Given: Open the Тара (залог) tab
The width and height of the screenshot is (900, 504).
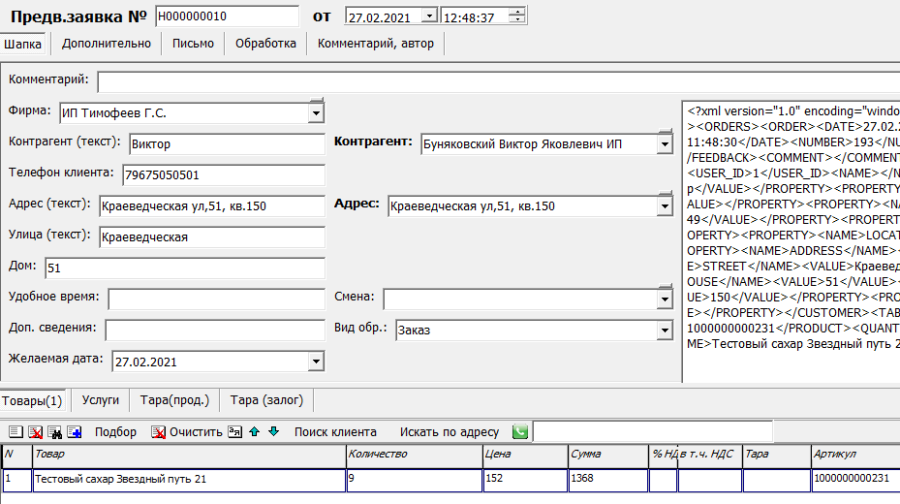Looking at the screenshot, I should point(265,400).
